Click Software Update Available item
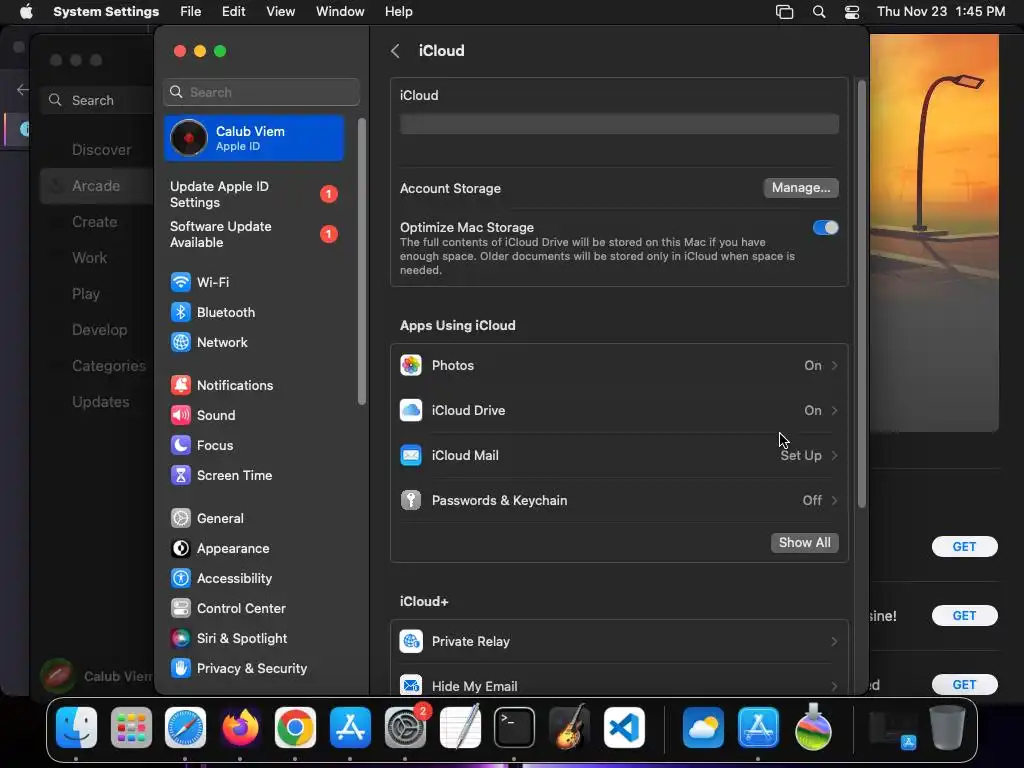This screenshot has width=1024, height=768. 253,234
